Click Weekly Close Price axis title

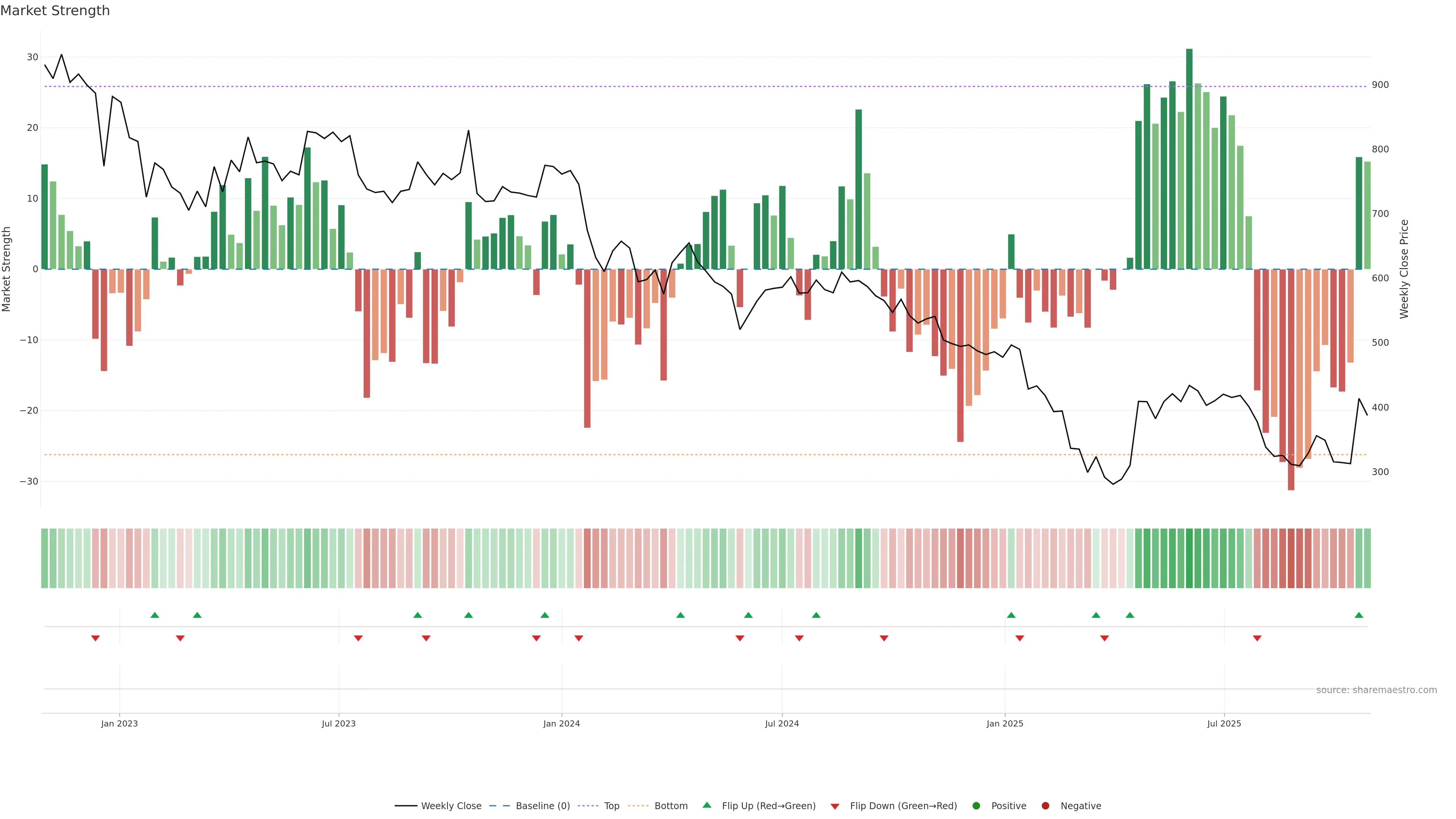[1404, 269]
